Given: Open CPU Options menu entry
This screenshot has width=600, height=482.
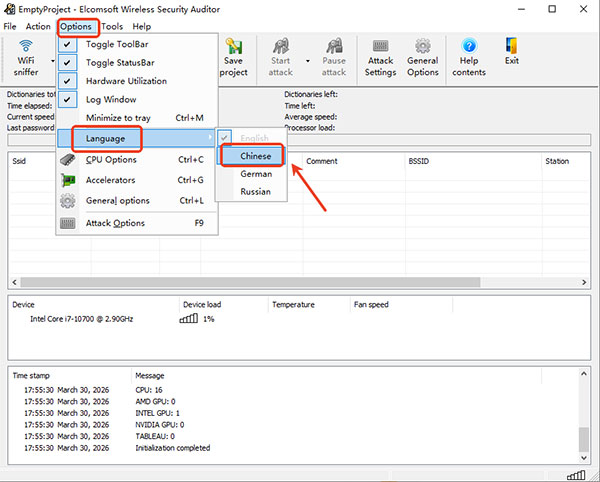Looking at the screenshot, I should coord(138,160).
